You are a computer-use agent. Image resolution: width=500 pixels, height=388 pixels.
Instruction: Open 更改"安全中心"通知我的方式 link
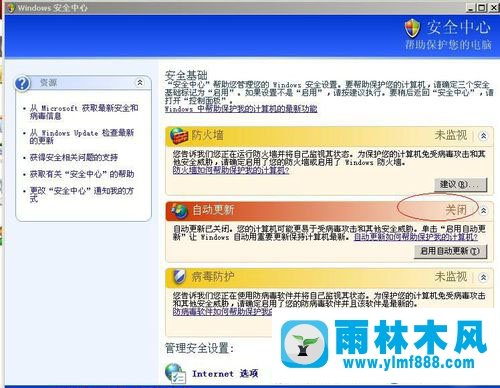pos(82,195)
